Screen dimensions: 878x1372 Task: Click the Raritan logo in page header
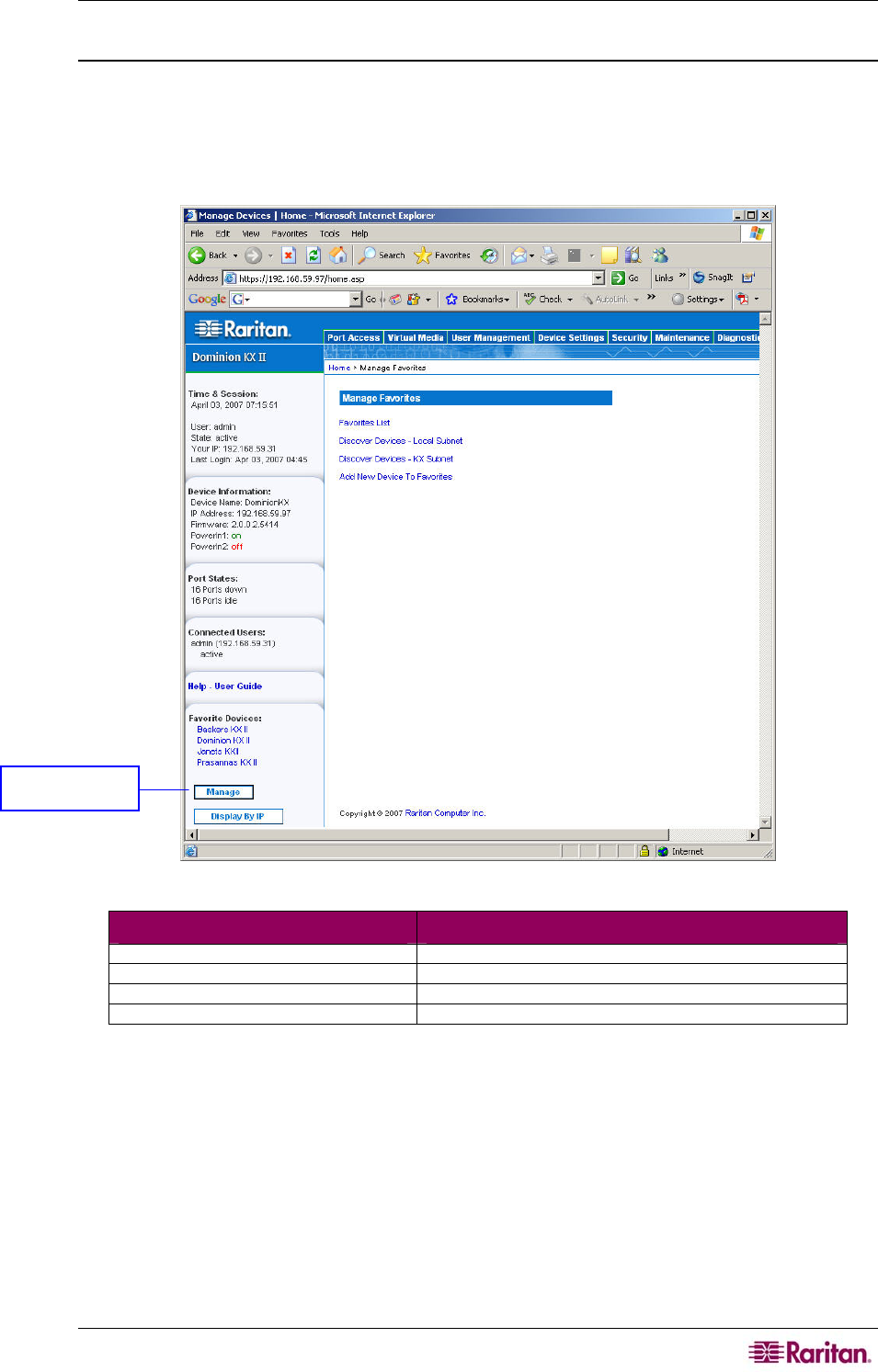pos(244,329)
